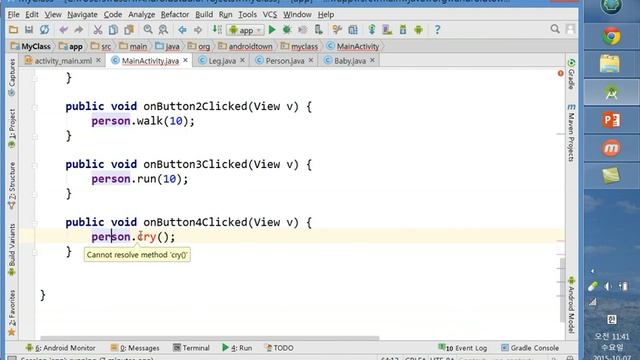Viewport: 640px width, 360px height.
Task: Open the TODO tool window
Action: coord(280,348)
